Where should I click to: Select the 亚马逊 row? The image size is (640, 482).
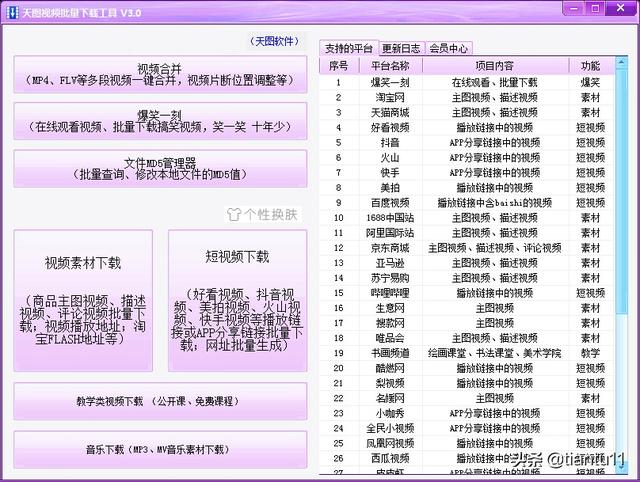tap(467, 263)
